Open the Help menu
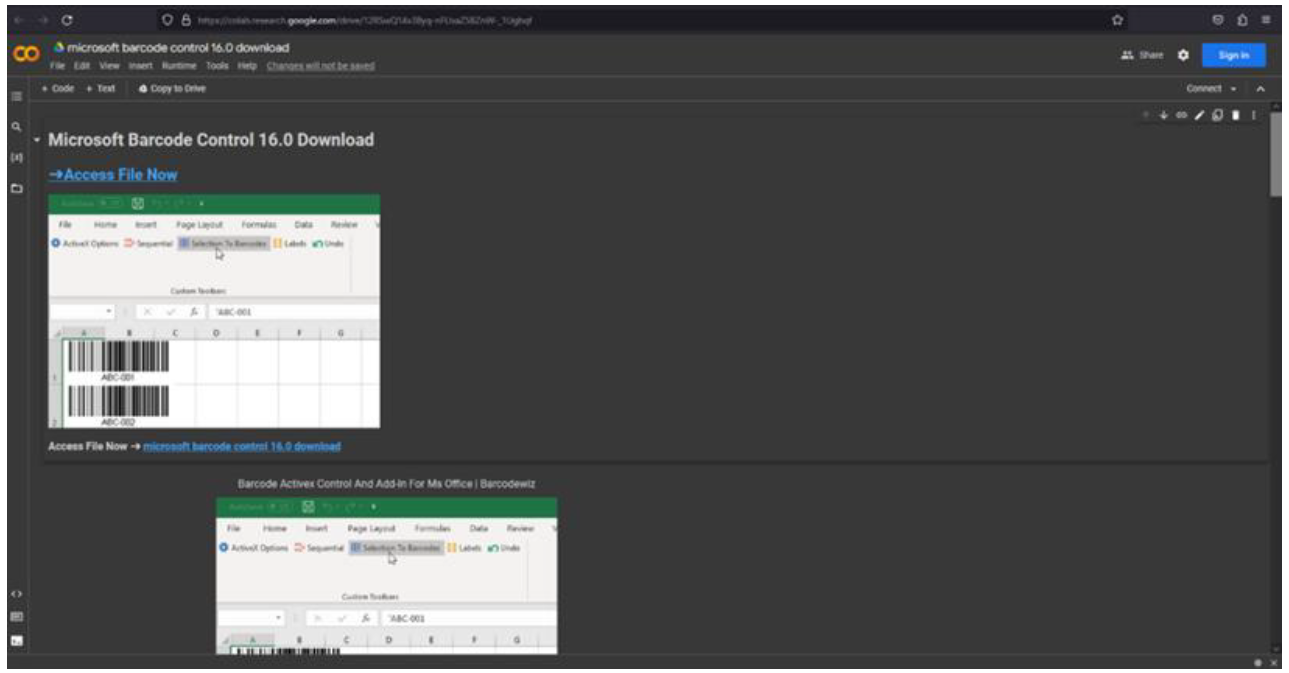1289x673 pixels. coord(247,66)
